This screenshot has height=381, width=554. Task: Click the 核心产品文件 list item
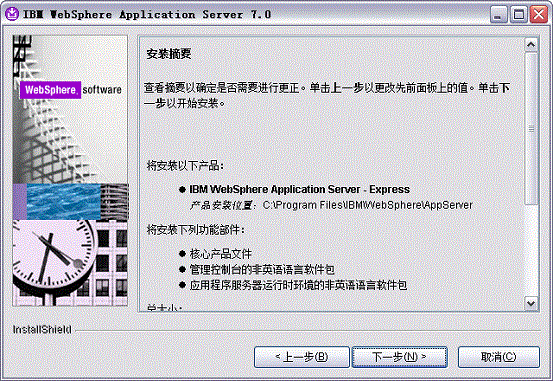[220, 254]
